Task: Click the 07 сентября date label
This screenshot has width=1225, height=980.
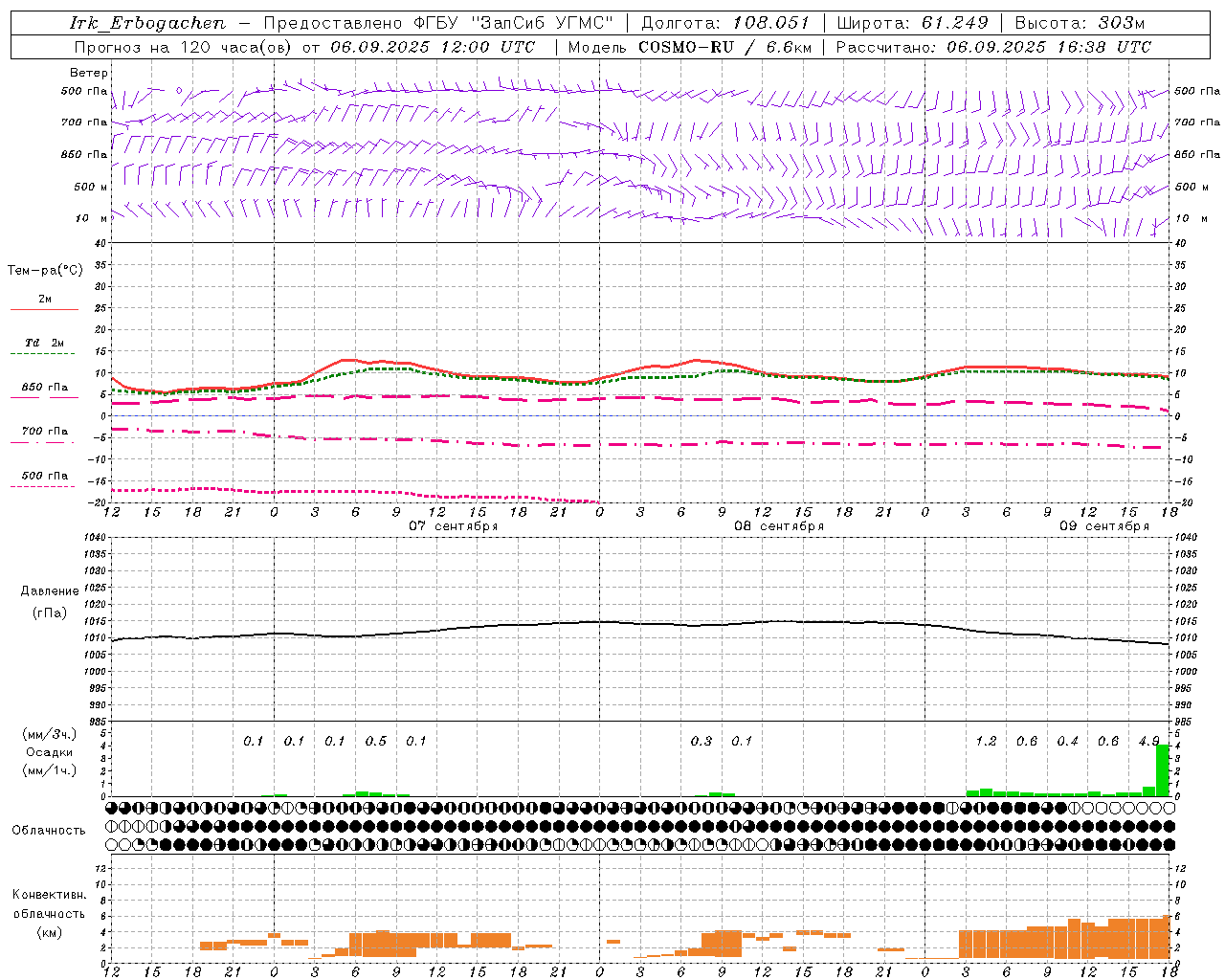Action: coord(454,526)
